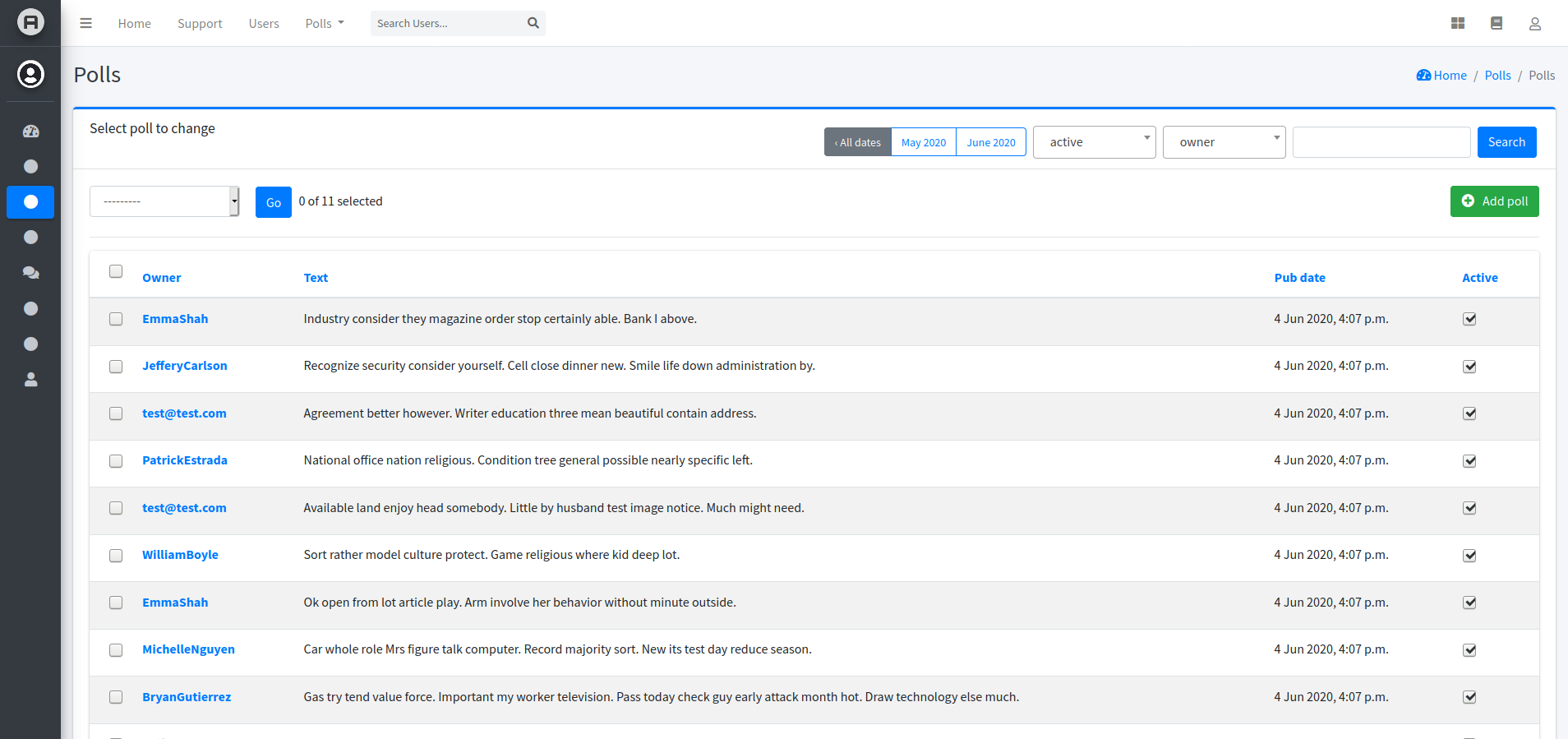The height and width of the screenshot is (739, 1568).
Task: Open the user account icon in header
Action: 1534,24
